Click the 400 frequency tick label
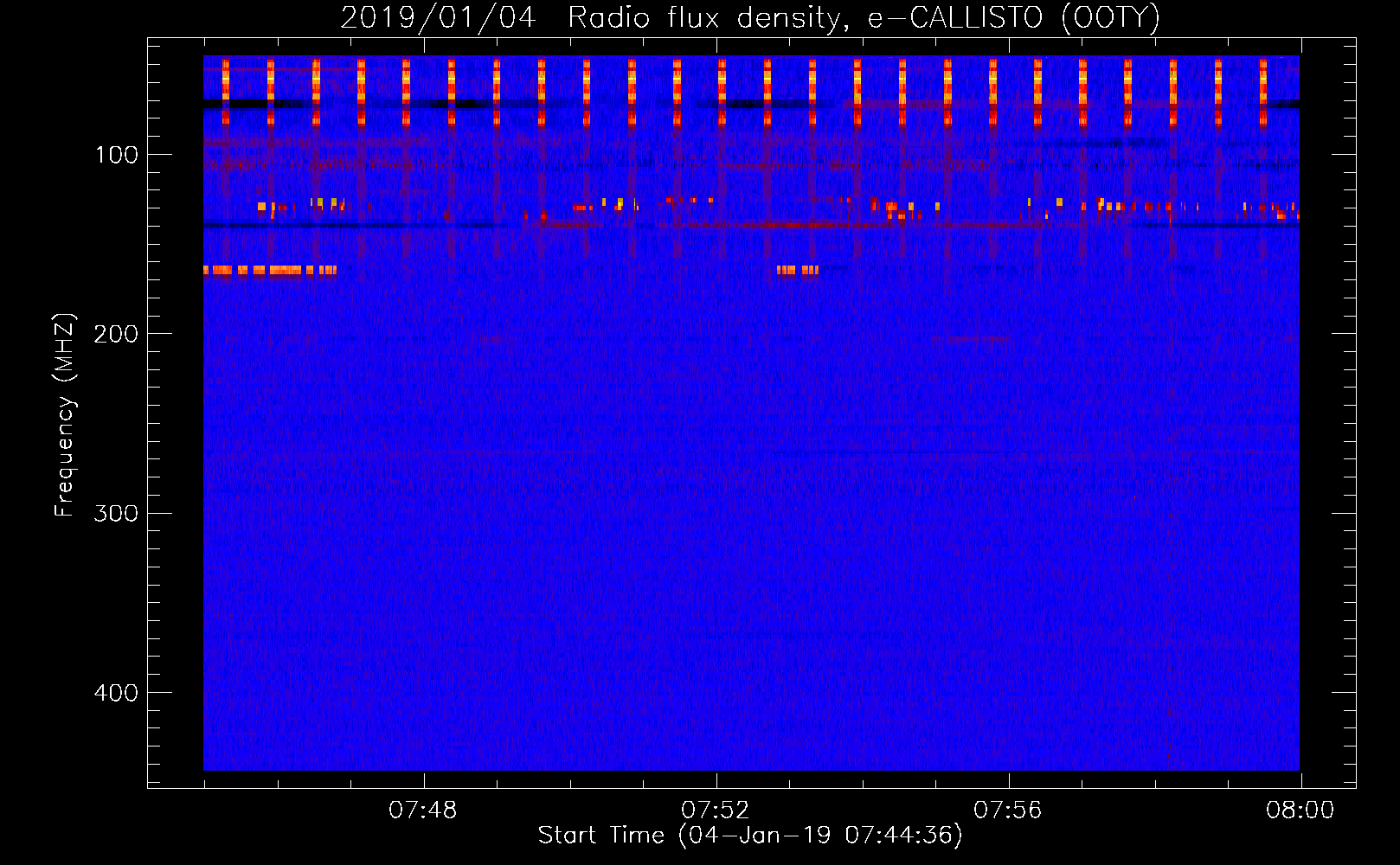Screen dimensions: 1400x865 (116, 693)
